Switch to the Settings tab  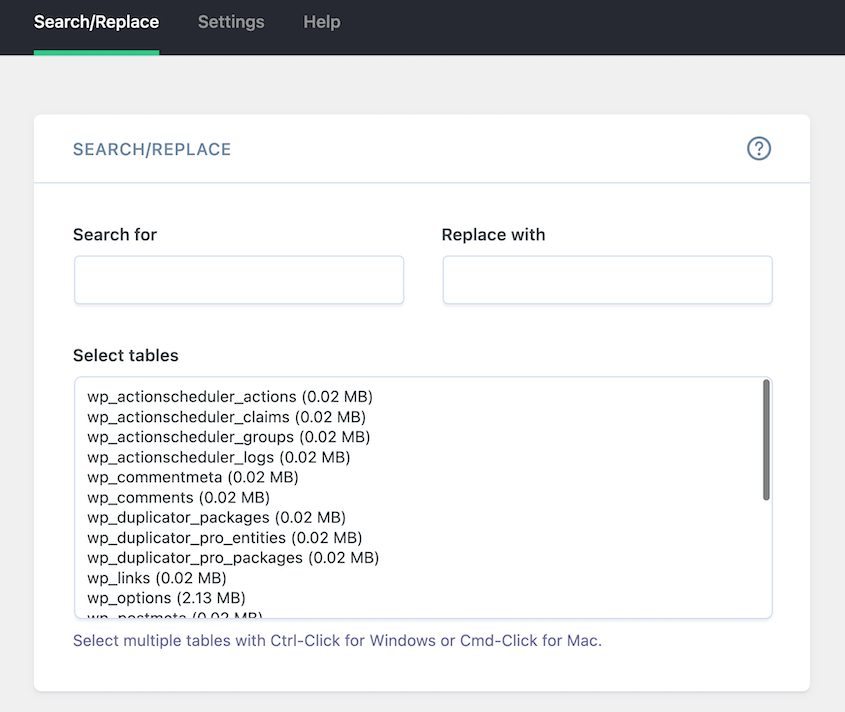tap(231, 22)
